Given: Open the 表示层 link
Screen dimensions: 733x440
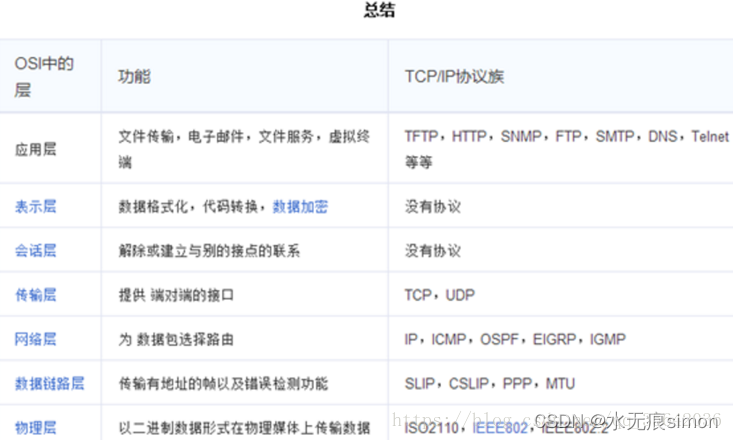Looking at the screenshot, I should click(x=36, y=206).
